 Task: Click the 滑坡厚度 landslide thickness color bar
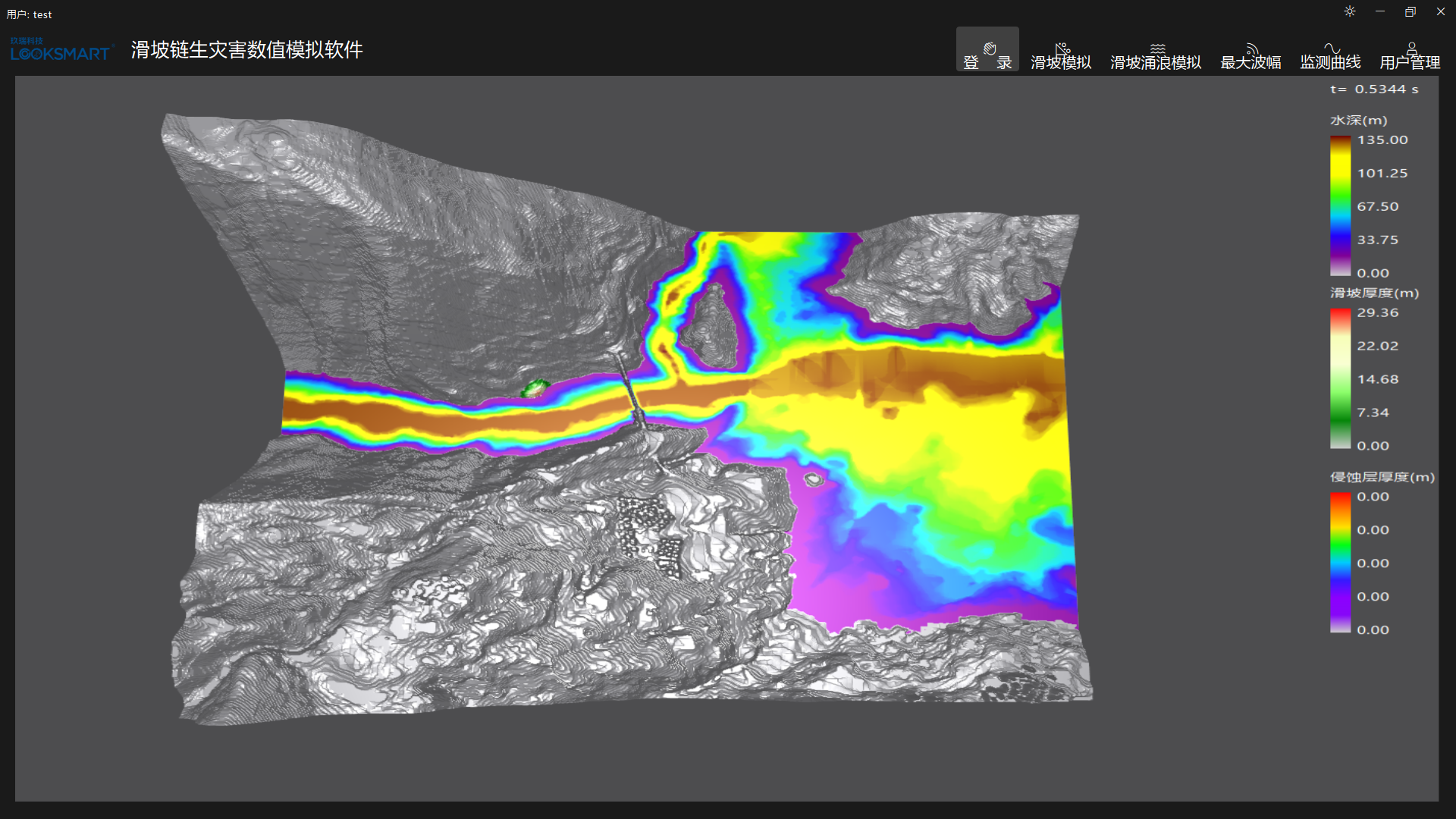point(1340,378)
